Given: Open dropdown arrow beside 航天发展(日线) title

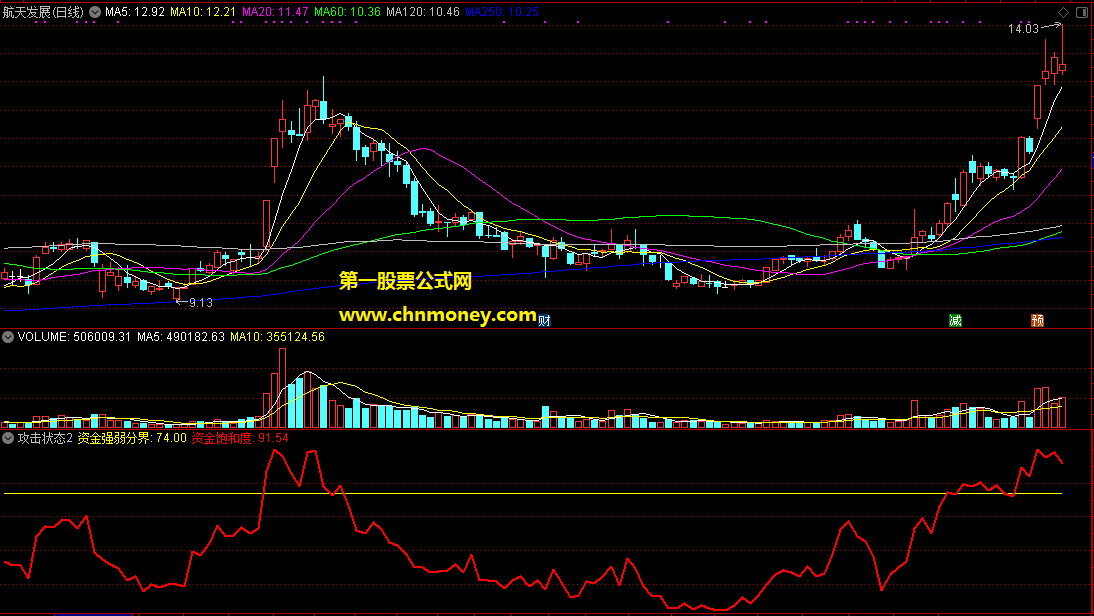Looking at the screenshot, I should click(95, 12).
